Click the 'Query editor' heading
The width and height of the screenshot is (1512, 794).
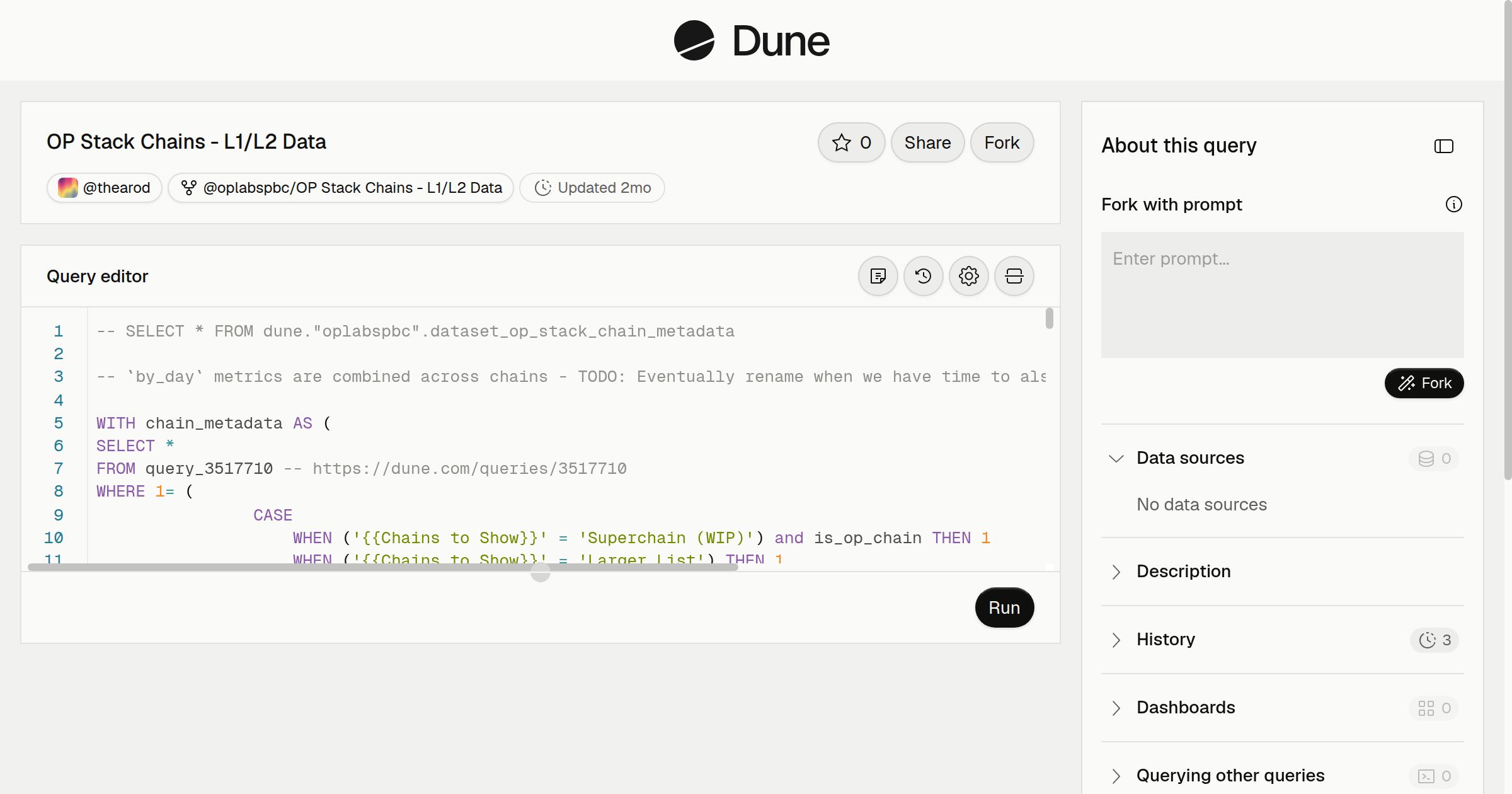(x=98, y=277)
